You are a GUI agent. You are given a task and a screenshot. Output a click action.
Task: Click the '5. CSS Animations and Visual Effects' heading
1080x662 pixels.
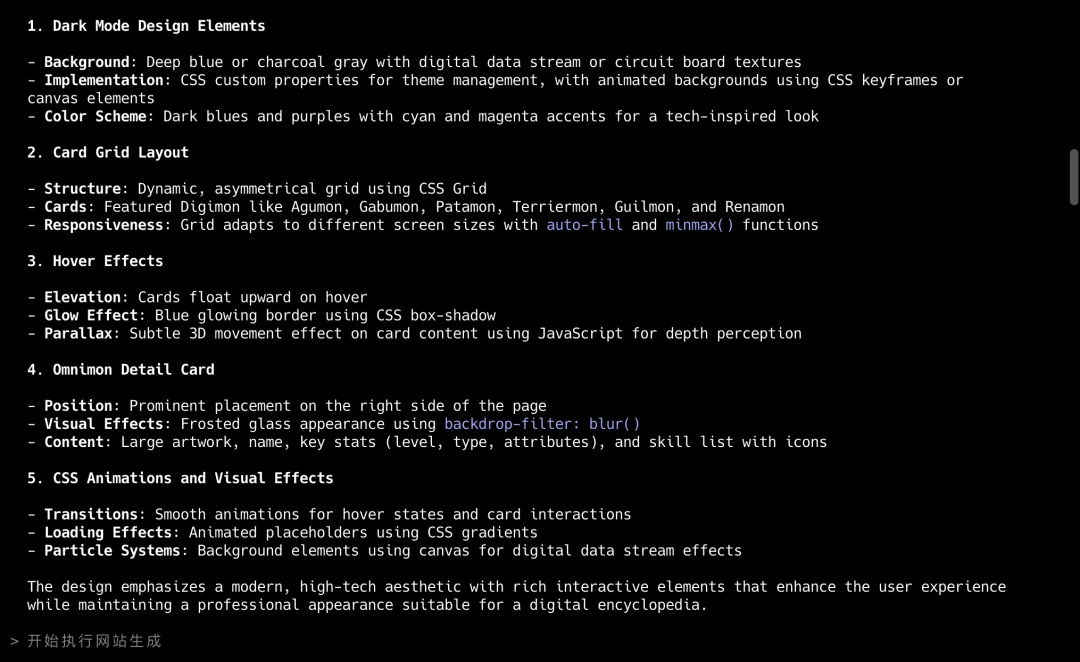(180, 479)
